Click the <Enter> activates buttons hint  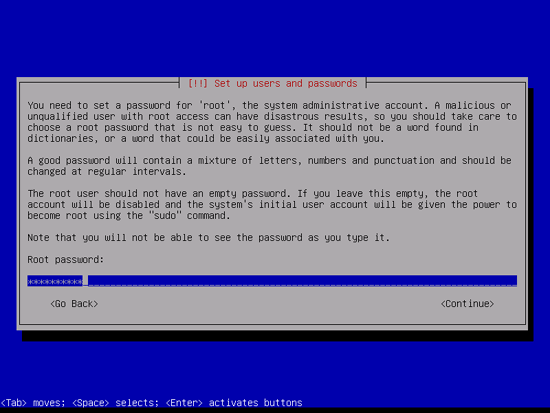pyautogui.click(x=234, y=402)
